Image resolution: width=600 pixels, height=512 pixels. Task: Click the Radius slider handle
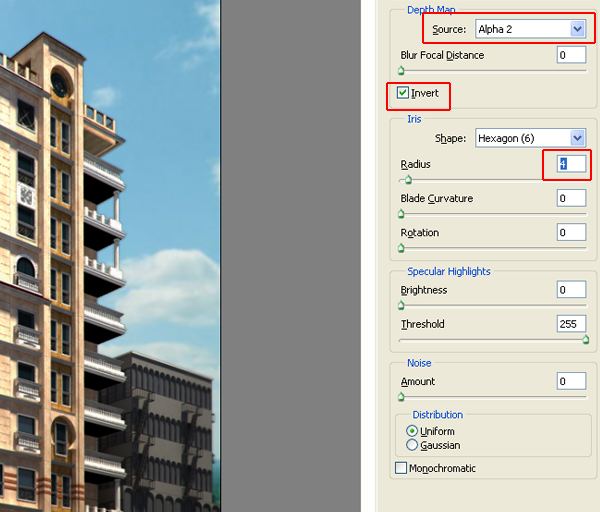[x=405, y=180]
